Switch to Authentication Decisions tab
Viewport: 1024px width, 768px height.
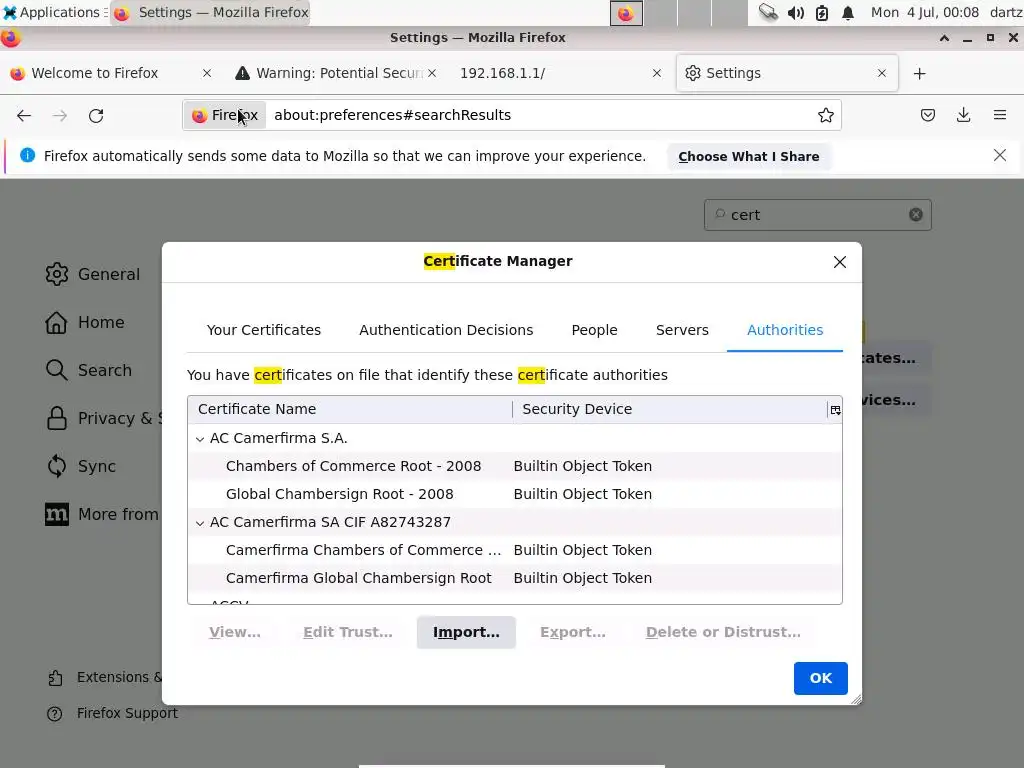(x=446, y=330)
